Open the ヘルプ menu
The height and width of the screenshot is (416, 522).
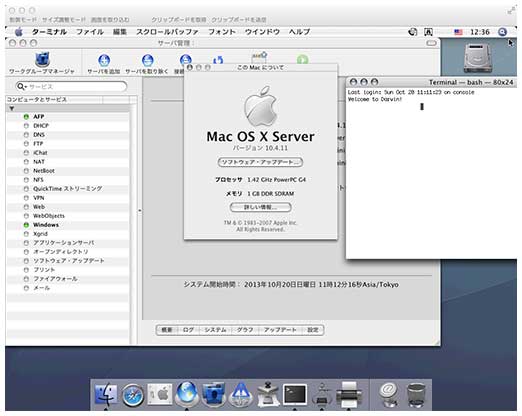299,32
